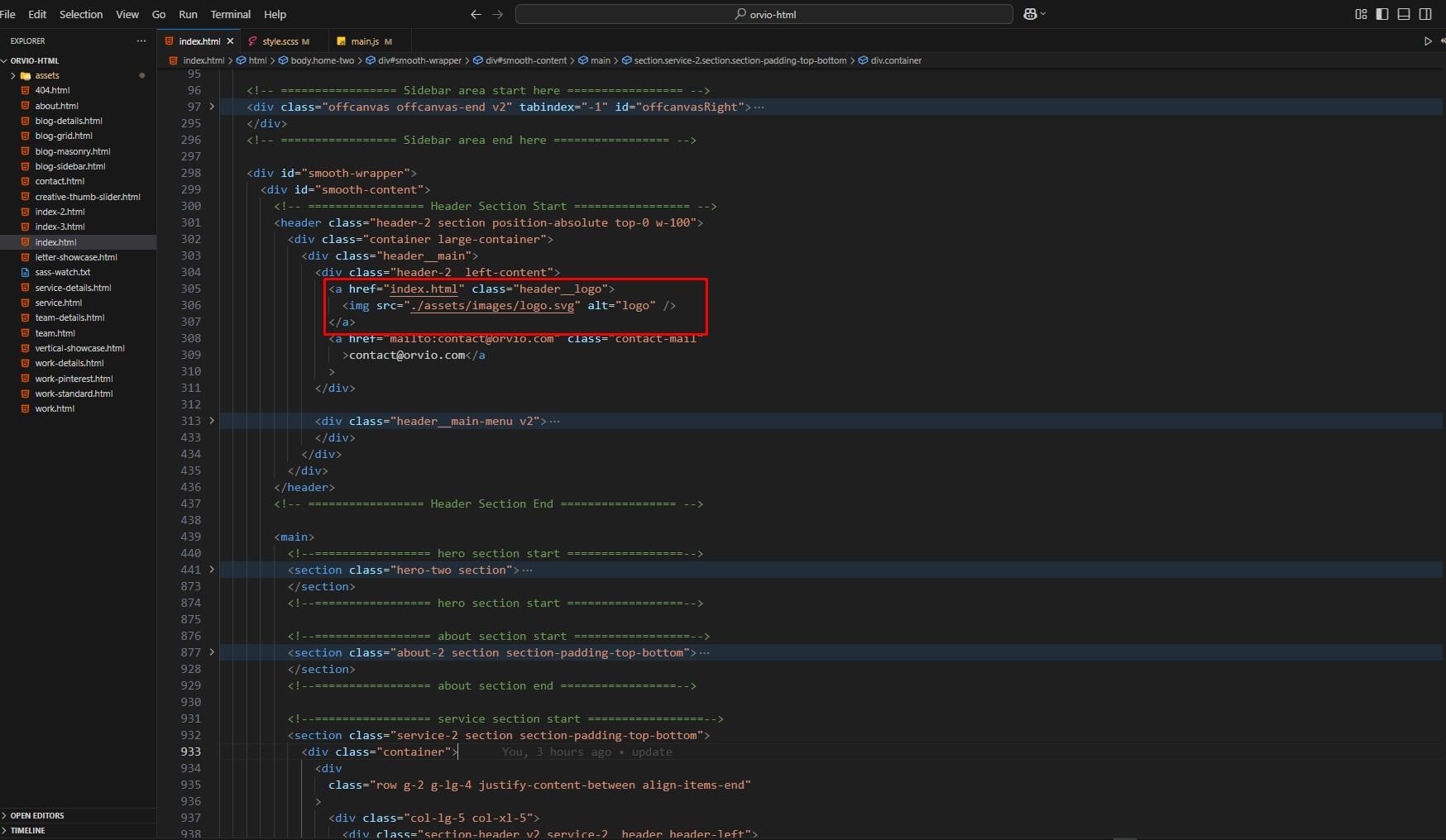Screen dimensions: 1446x840
Task: Collapse the ORVIO-HTML root folder
Action: [x=34, y=60]
